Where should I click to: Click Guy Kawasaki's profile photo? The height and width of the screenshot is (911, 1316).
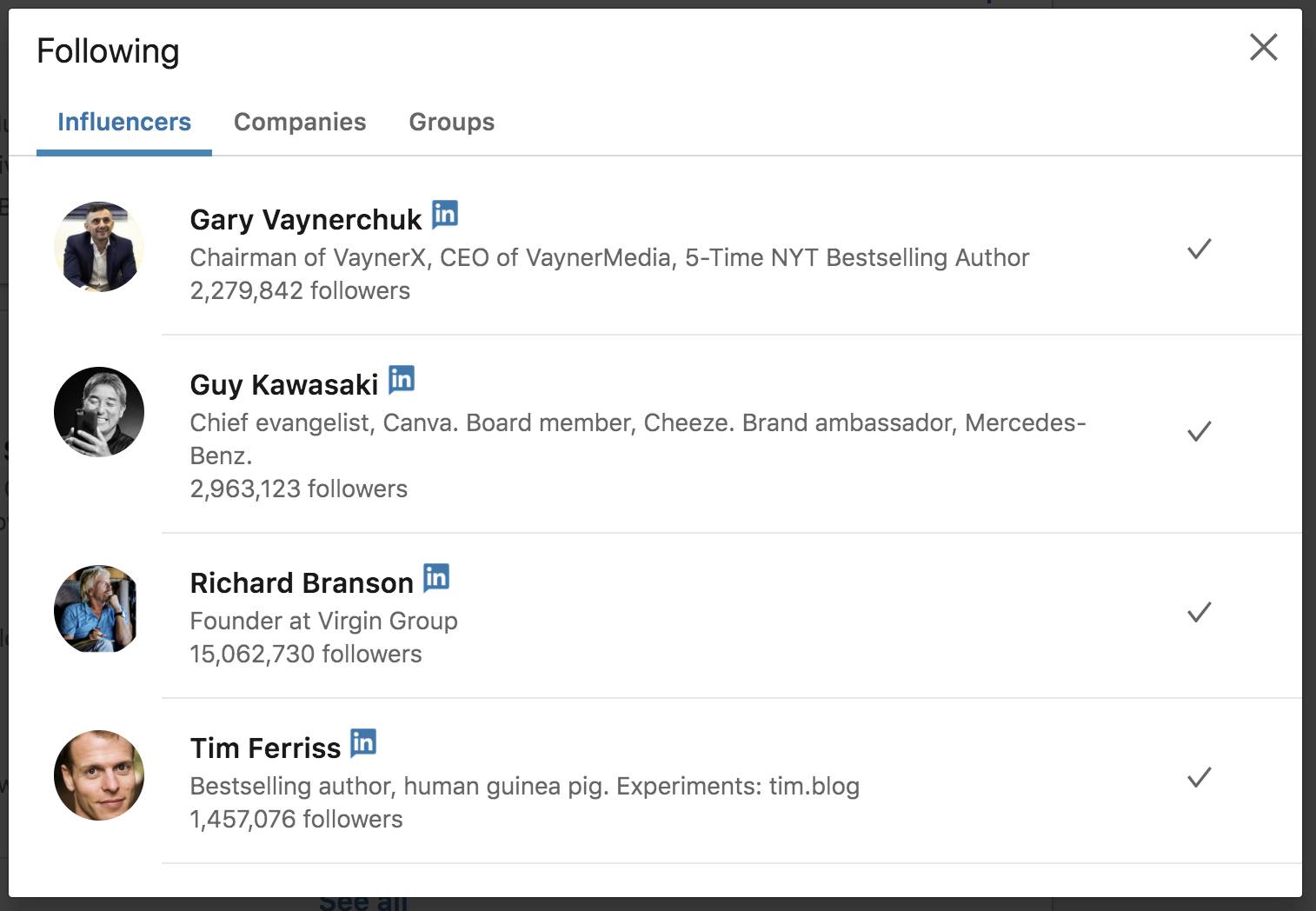coord(98,412)
